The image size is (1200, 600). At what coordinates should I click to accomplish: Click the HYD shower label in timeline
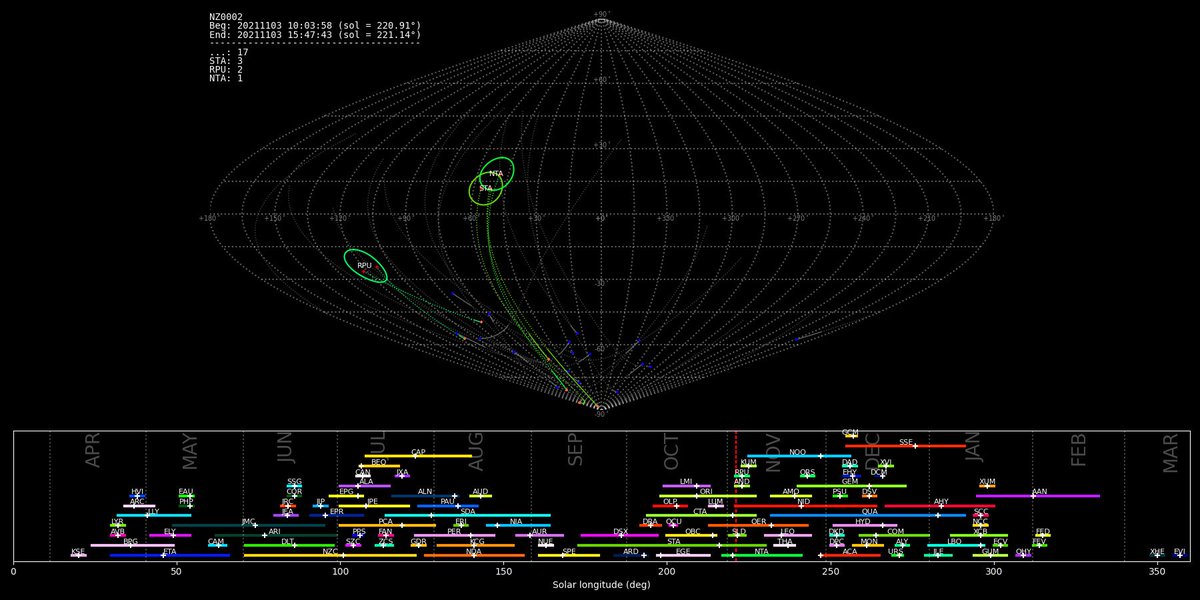pyautogui.click(x=863, y=521)
